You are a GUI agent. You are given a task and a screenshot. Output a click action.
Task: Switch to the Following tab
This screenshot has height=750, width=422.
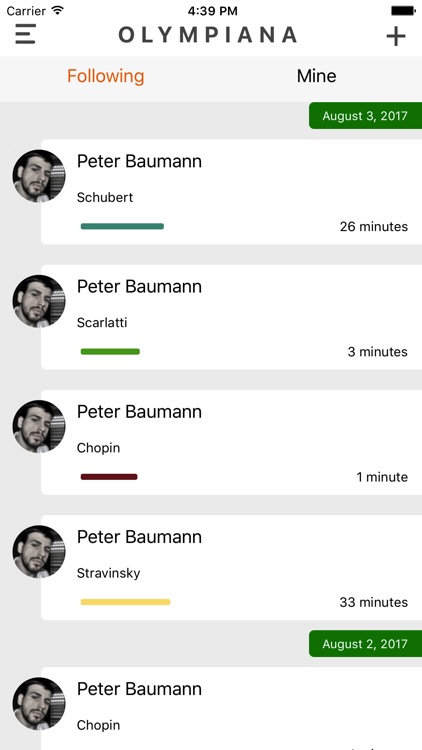(x=105, y=76)
